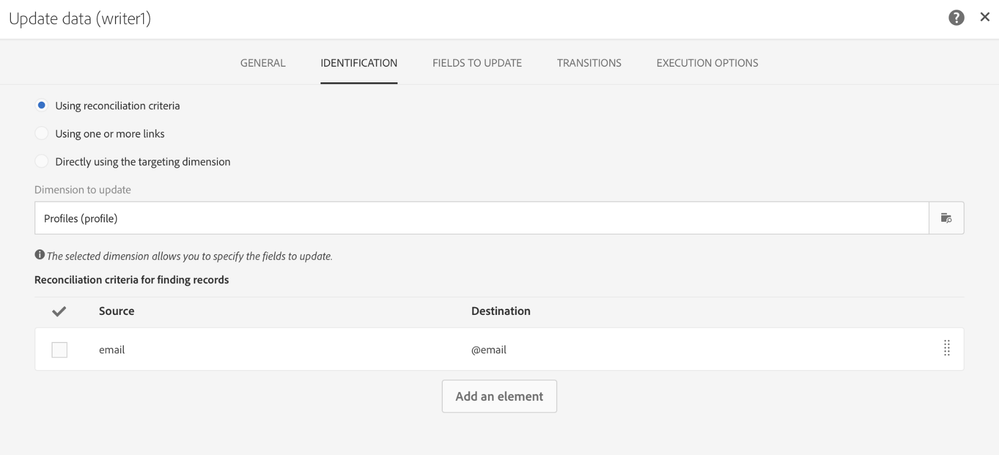Viewport: 999px width, 455px height.
Task: Click the dimension picker icon beside Profiles field
Action: pyautogui.click(x=946, y=218)
